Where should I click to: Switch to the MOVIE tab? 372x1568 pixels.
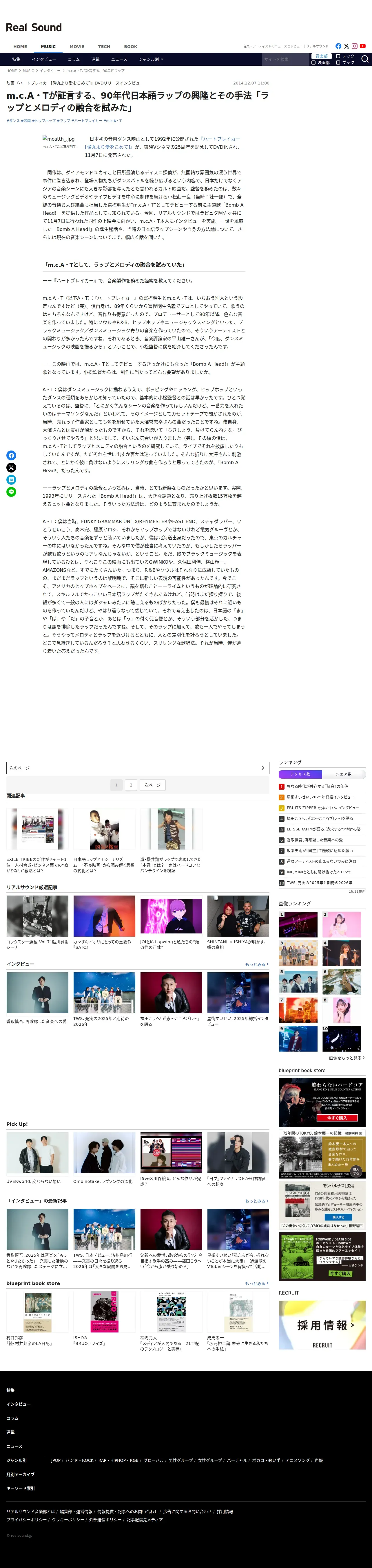77,46
